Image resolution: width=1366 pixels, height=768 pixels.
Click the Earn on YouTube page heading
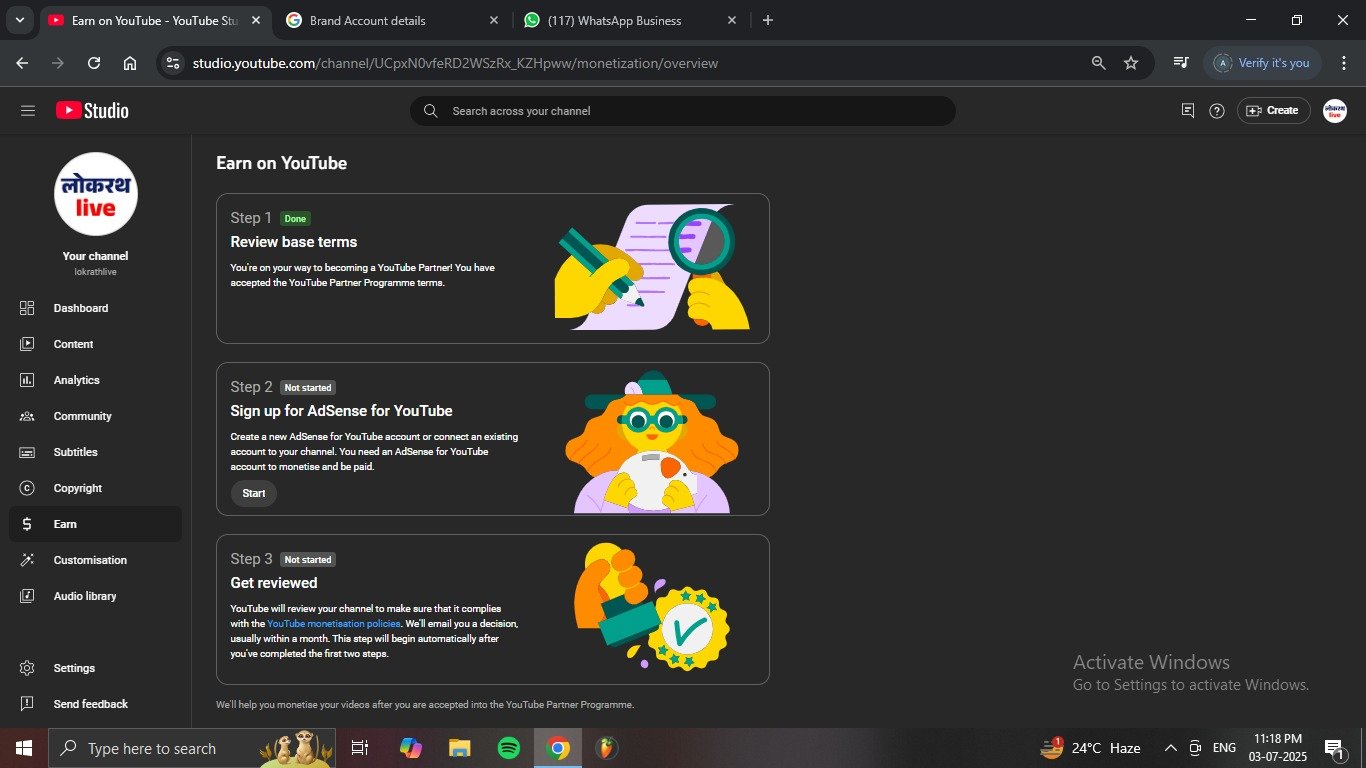click(x=282, y=163)
